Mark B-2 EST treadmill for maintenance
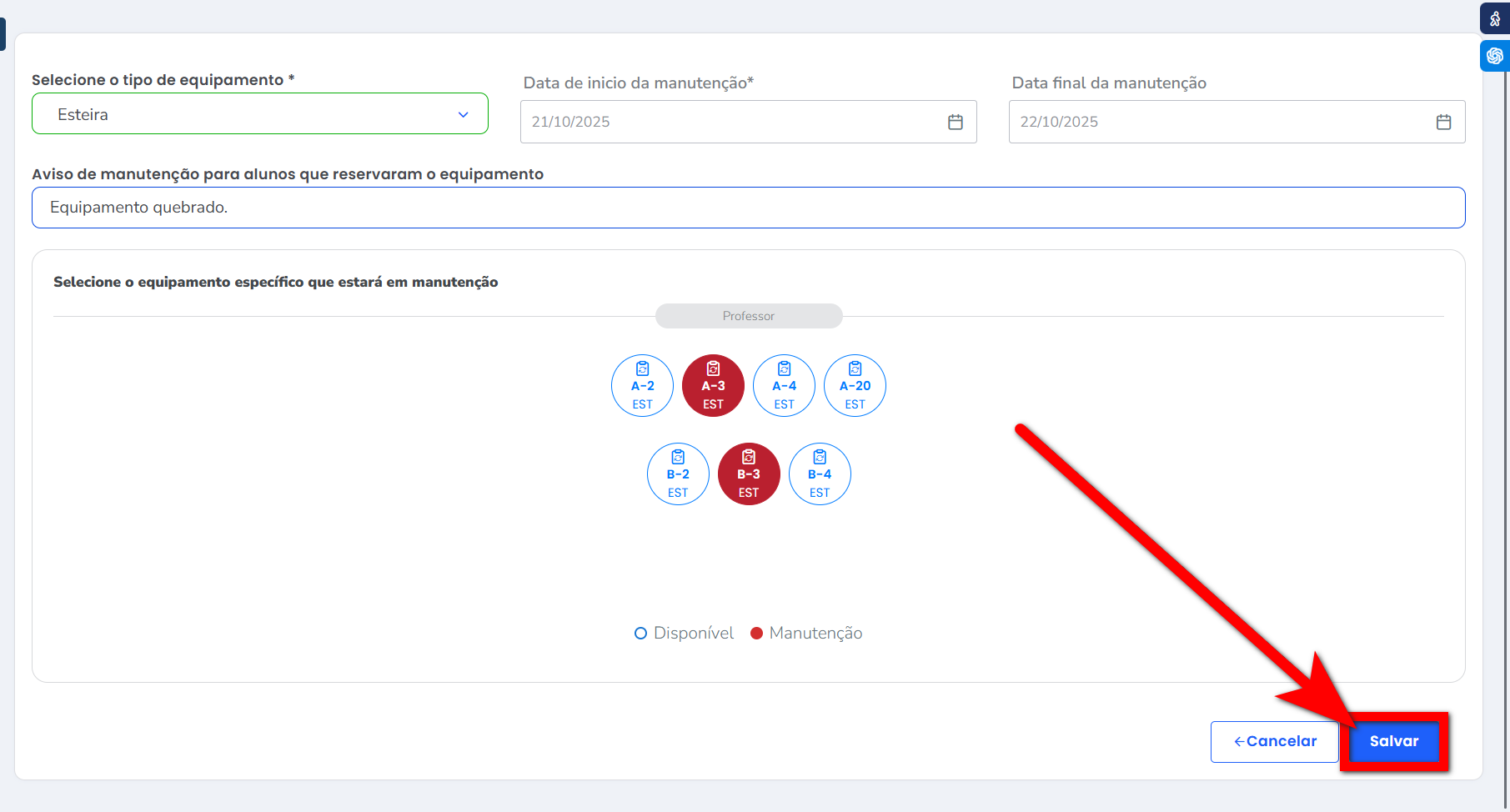This screenshot has width=1510, height=812. 678,474
